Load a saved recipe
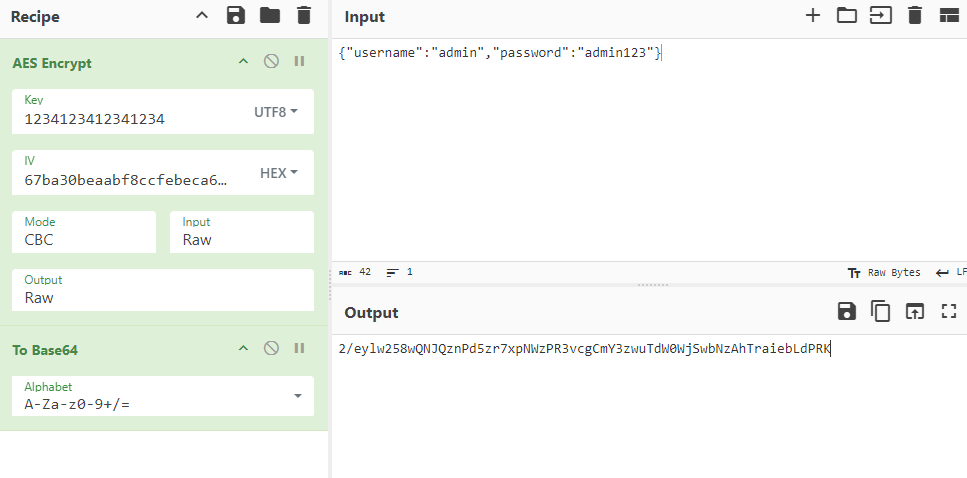Screen dimensions: 967x478 click(270, 15)
